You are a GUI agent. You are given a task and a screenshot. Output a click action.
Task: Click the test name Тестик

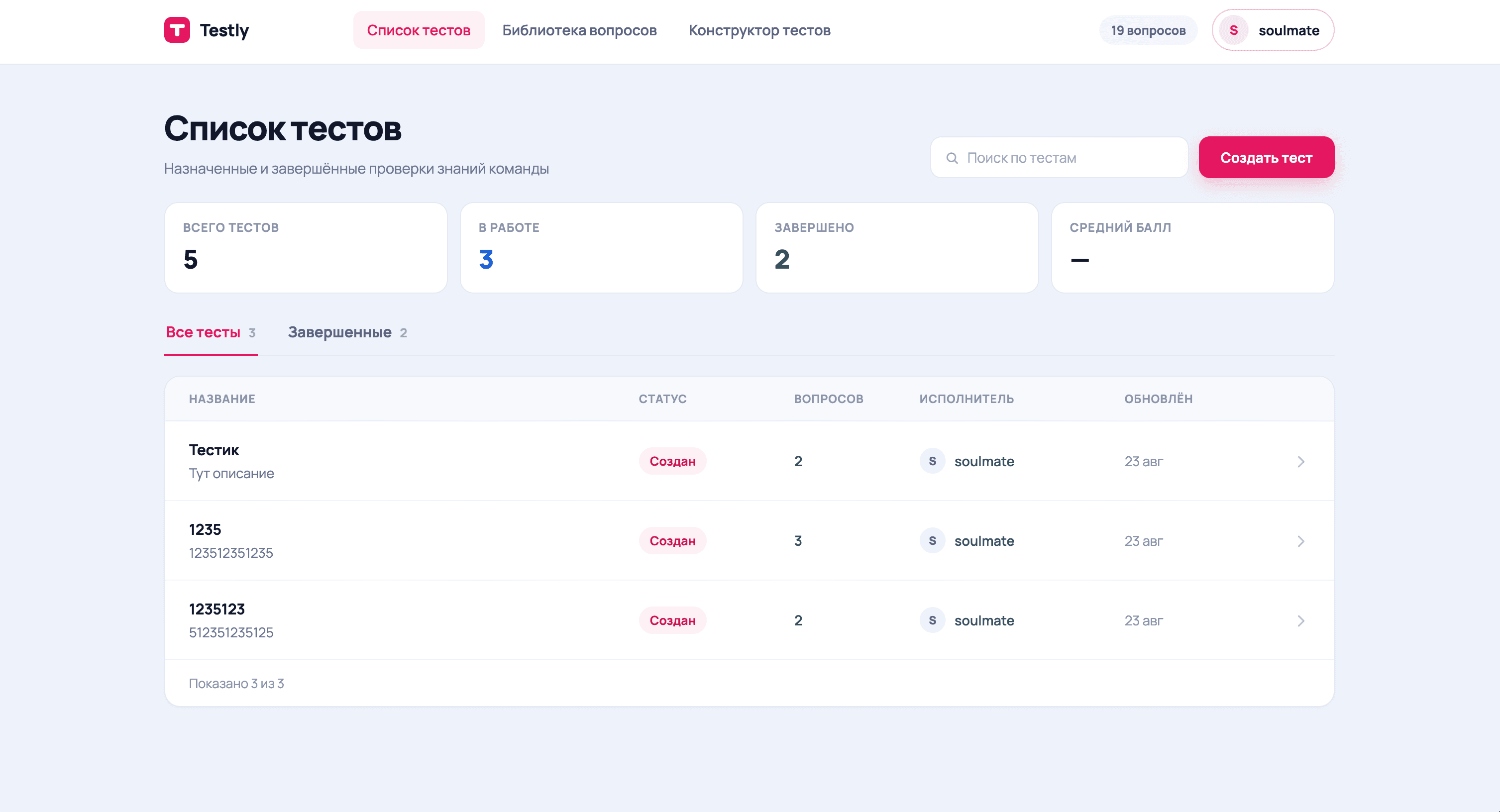[x=214, y=450]
